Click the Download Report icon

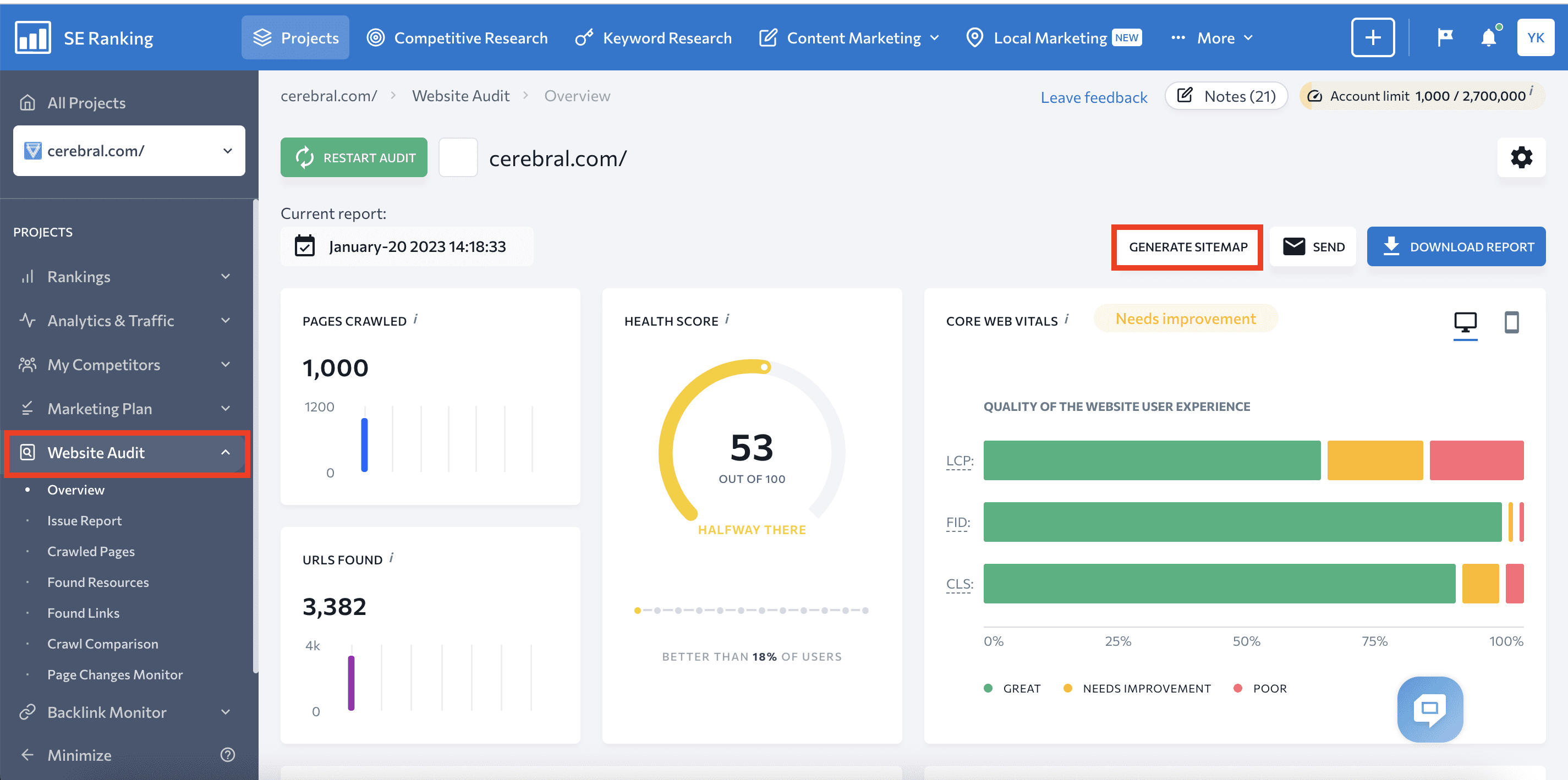(1391, 247)
